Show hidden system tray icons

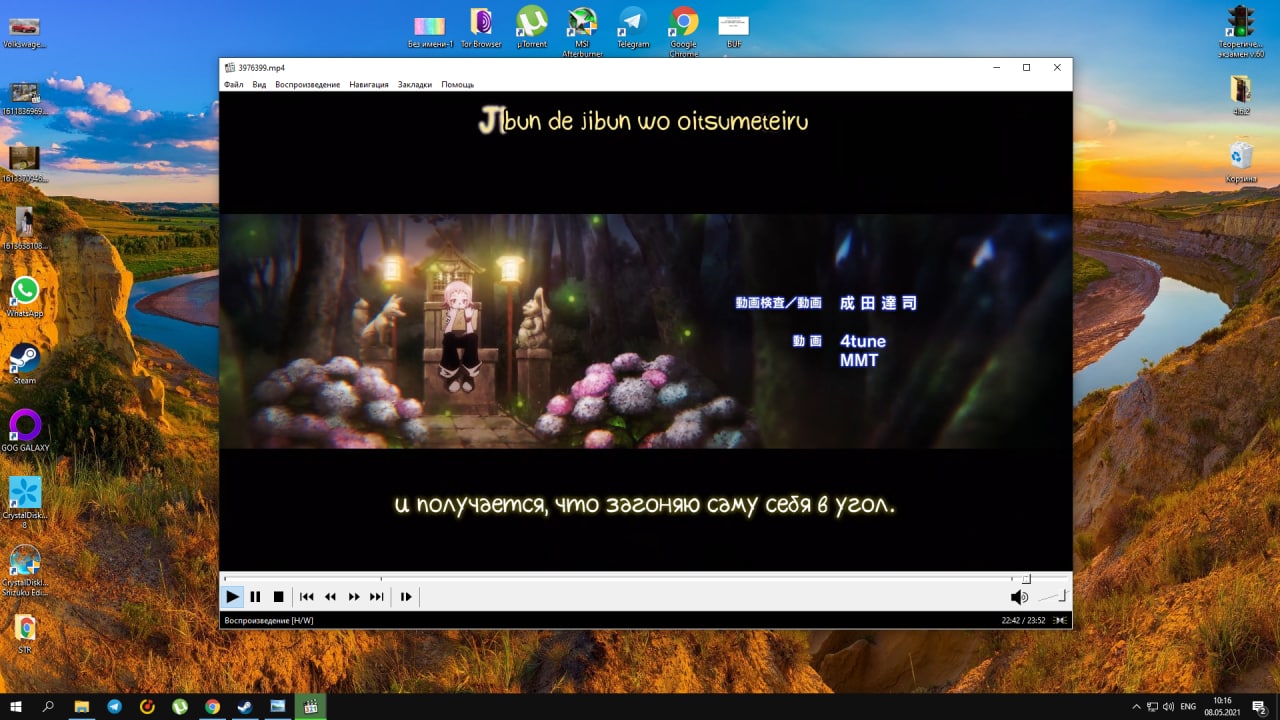pos(1136,706)
